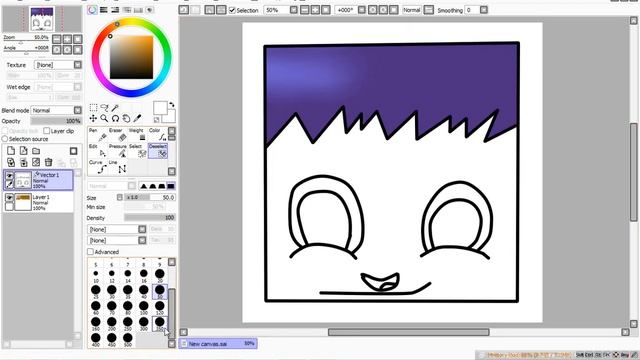
Task: Activate the move tool
Action: tap(93, 118)
